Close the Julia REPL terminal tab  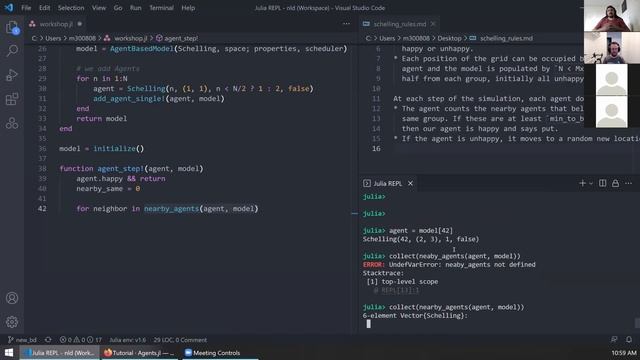tap(410, 183)
